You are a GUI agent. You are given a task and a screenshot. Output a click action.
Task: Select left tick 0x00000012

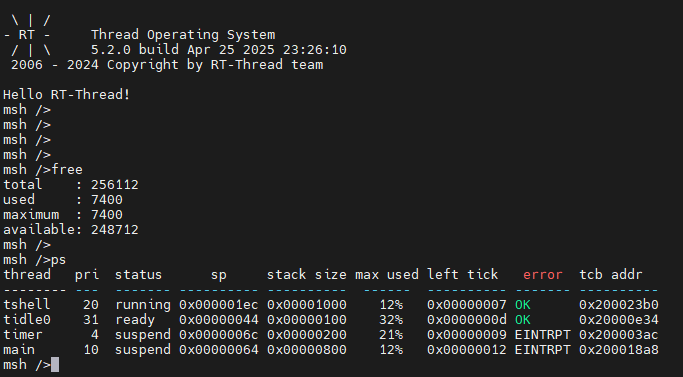tap(467, 350)
